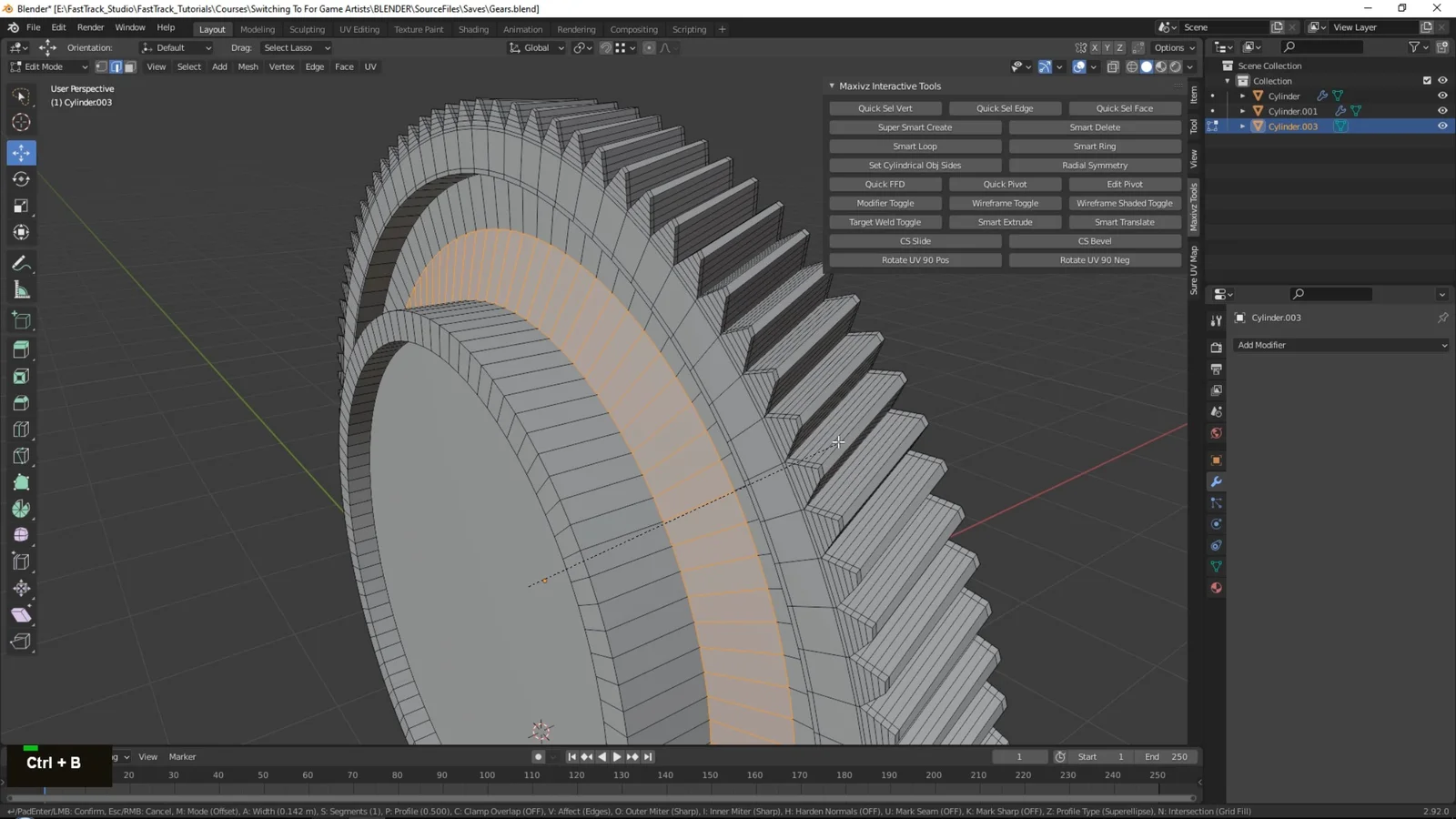Select the Measure tool in the toolbar
The width and height of the screenshot is (1456, 819).
21,289
